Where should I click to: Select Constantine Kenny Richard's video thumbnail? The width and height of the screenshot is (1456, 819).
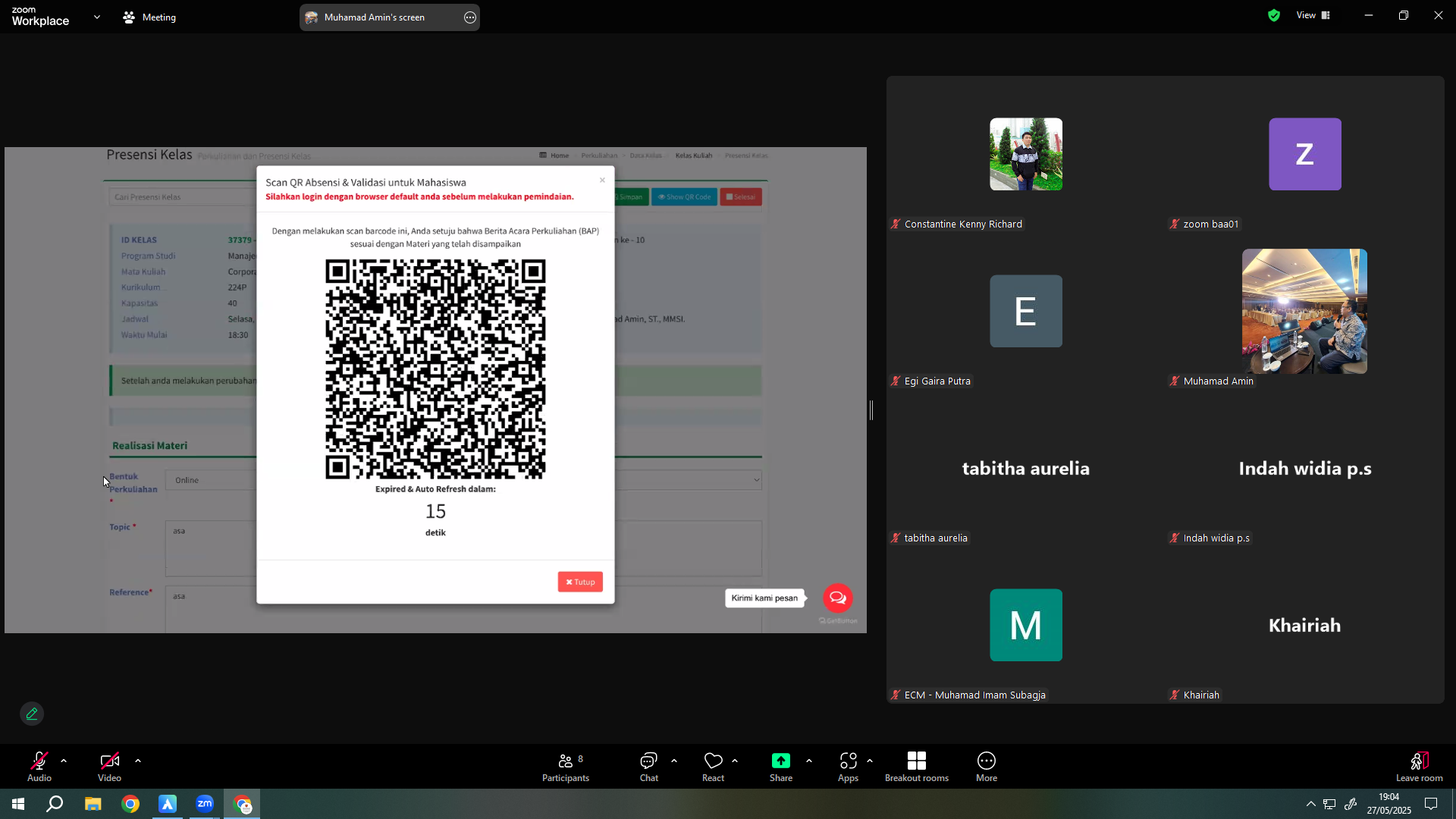[1026, 154]
